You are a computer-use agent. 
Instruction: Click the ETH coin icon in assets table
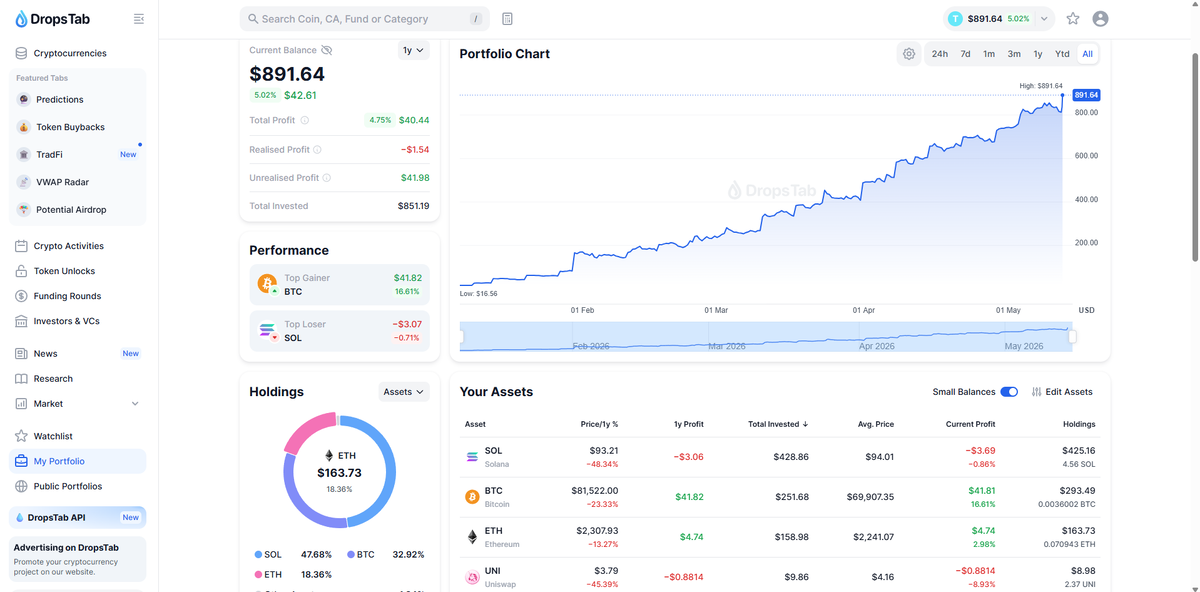(472, 537)
